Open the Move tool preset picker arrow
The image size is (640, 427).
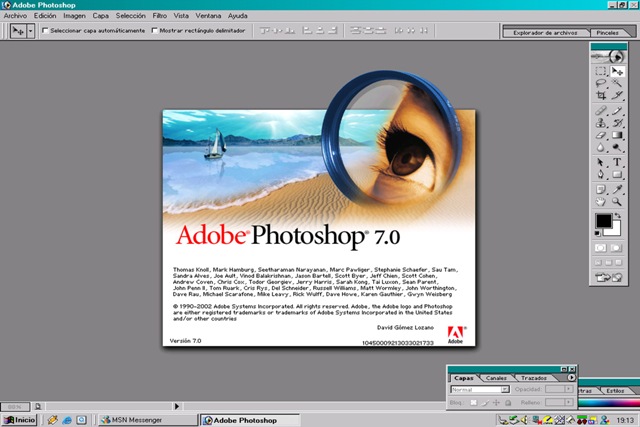[30, 31]
